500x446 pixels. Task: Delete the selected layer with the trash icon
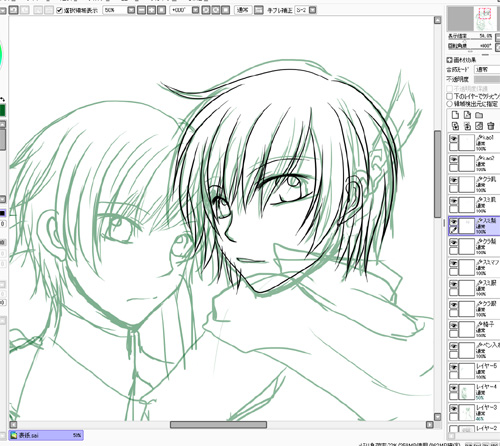point(491,126)
